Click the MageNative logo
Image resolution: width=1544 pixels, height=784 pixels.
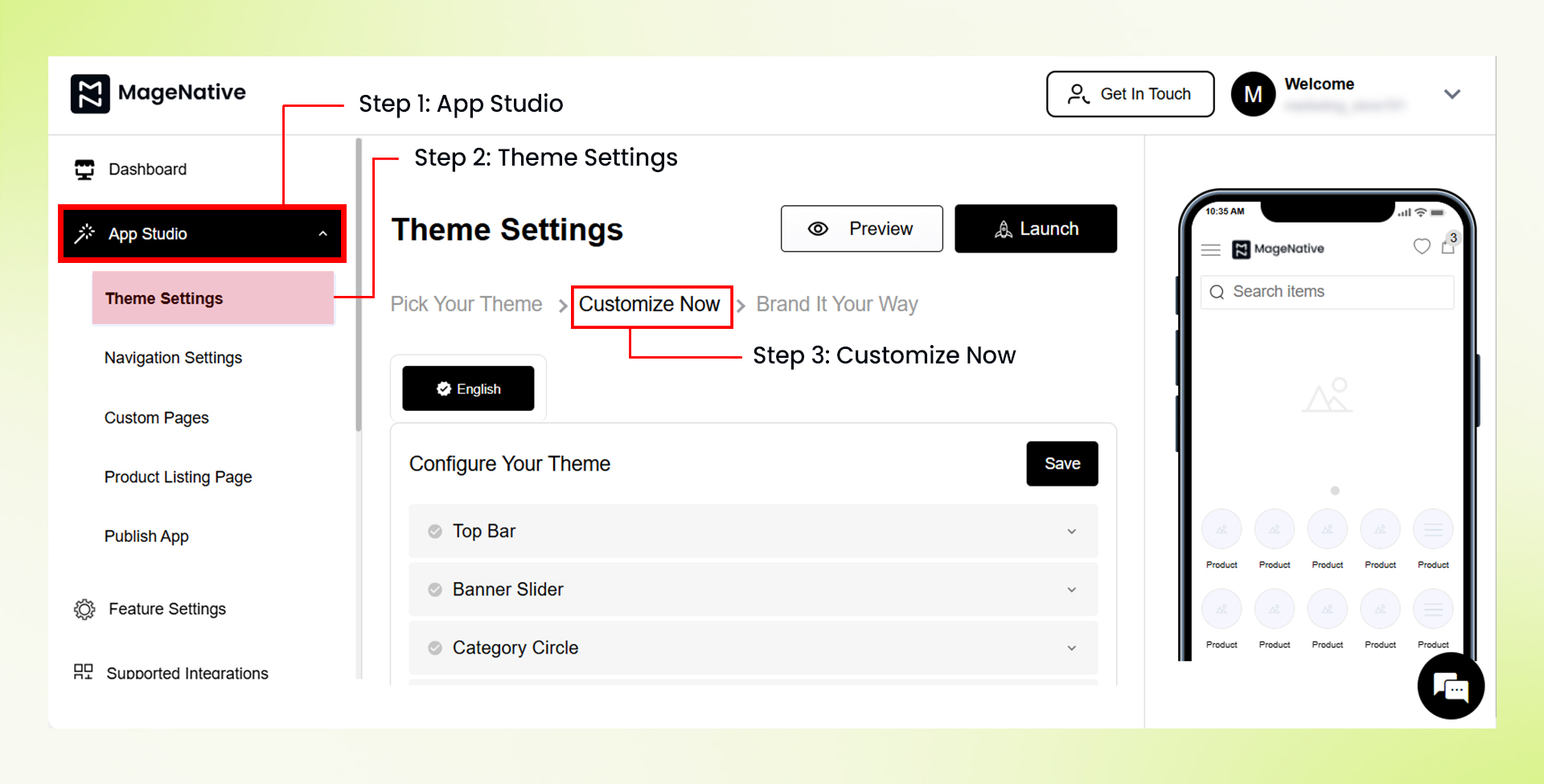tap(158, 93)
